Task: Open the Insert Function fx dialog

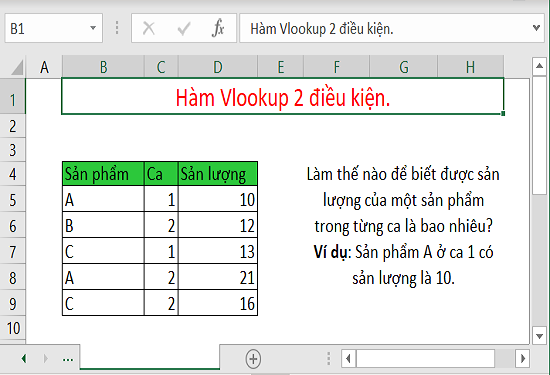Action: [218, 28]
